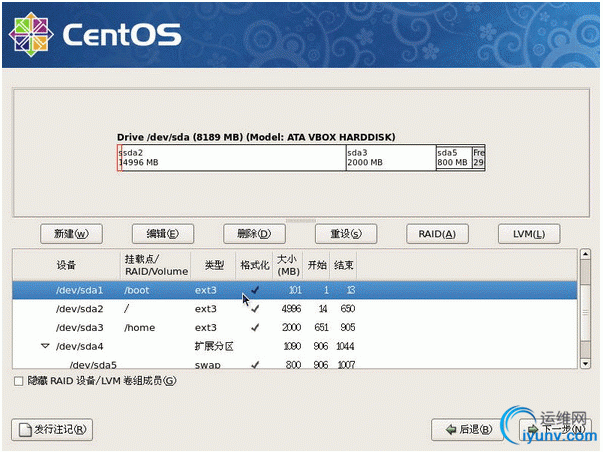This screenshot has height=452, width=603.
Task: Click the 结束 column header
Action: point(343,265)
